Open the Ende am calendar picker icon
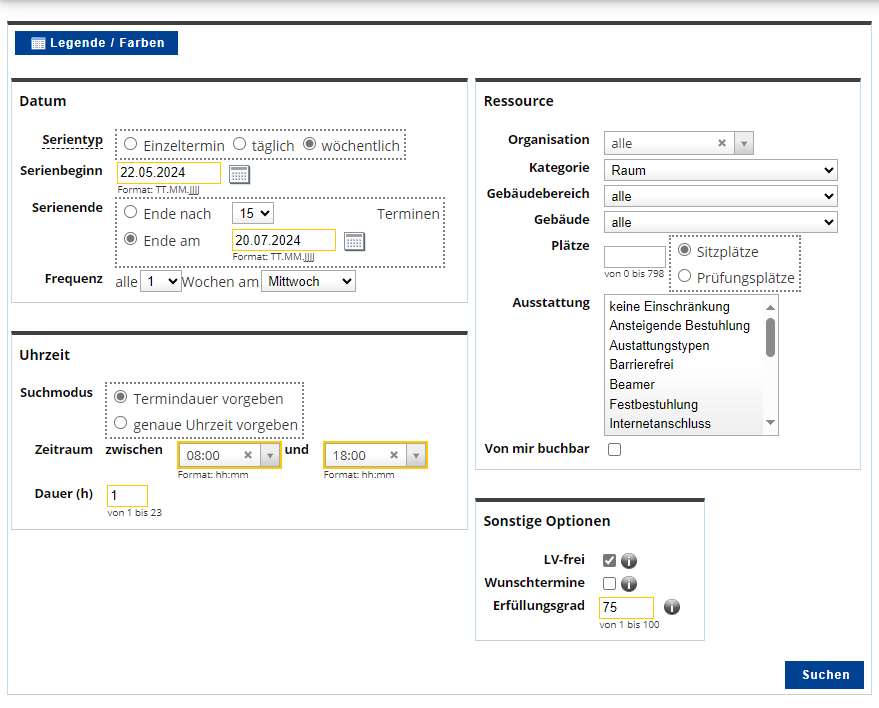The image size is (879, 708). point(354,242)
